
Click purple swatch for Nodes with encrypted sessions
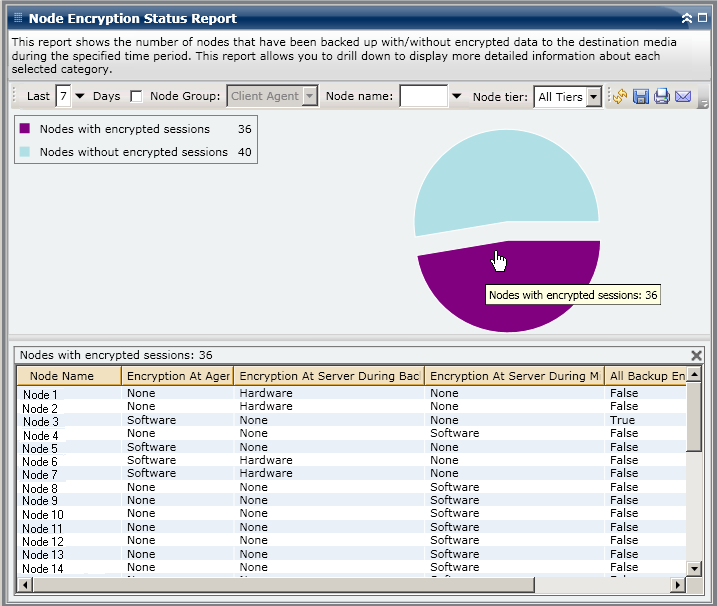click(25, 129)
